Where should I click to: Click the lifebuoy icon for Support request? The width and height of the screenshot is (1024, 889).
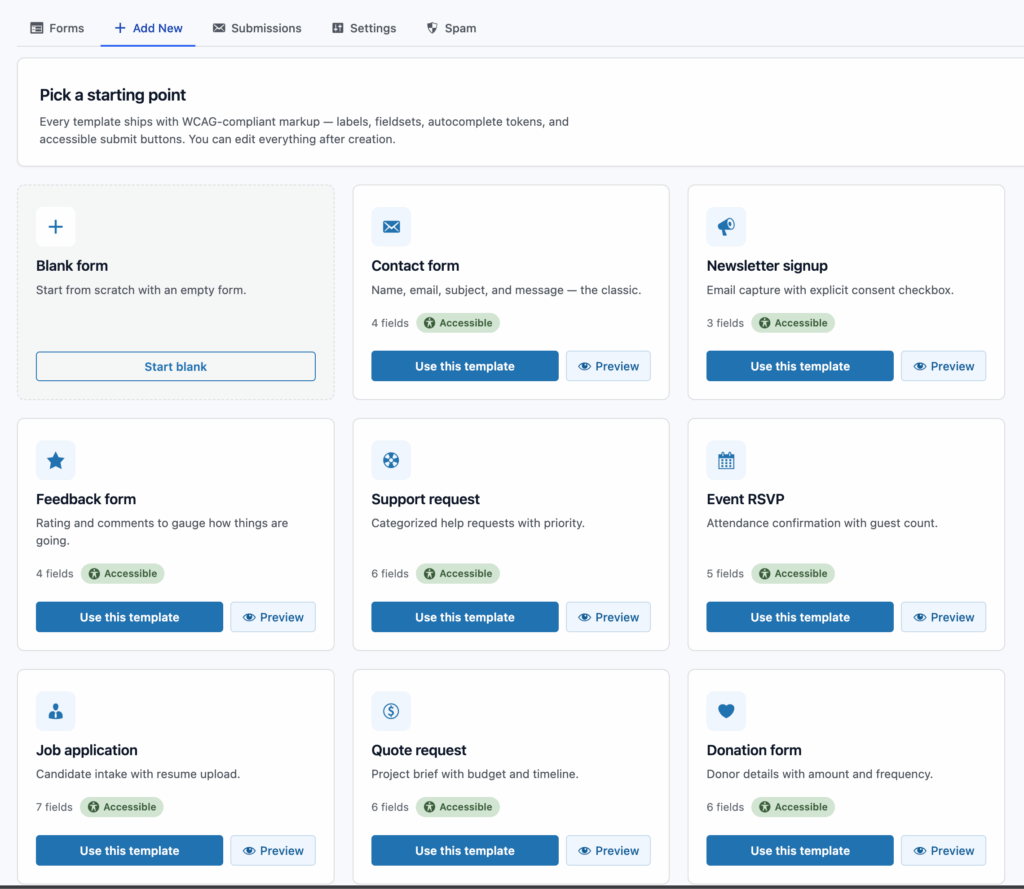tap(391, 461)
